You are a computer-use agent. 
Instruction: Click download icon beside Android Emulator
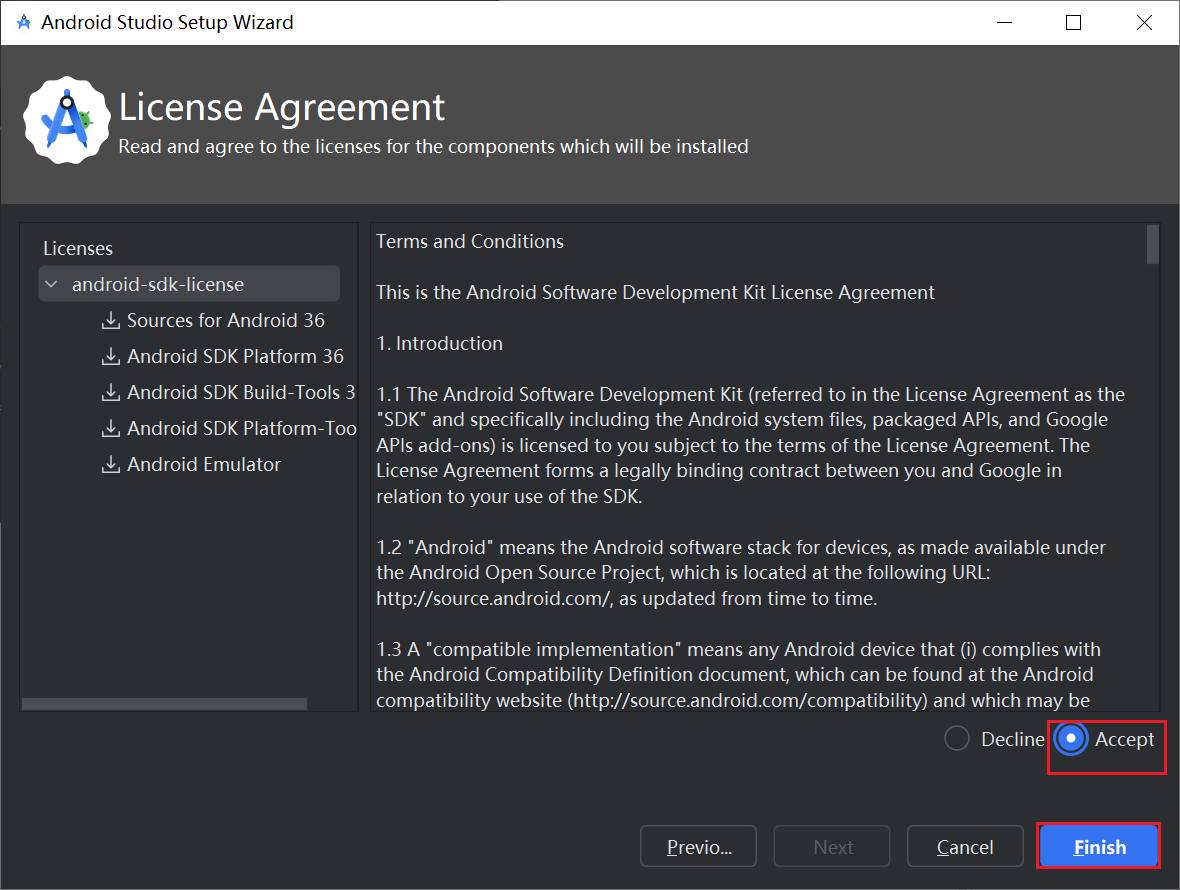pyautogui.click(x=111, y=465)
